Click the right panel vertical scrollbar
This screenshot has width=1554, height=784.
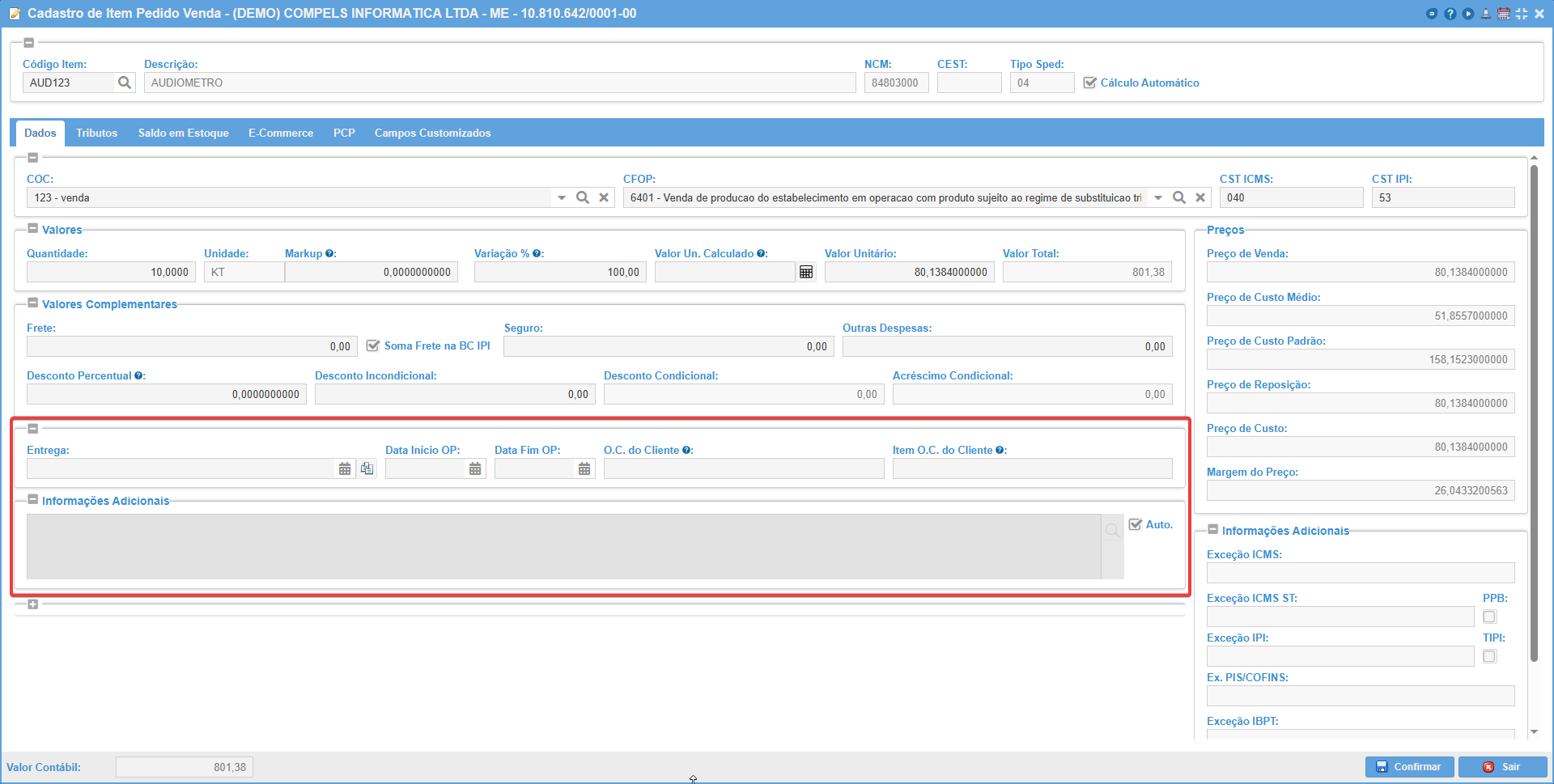[1534, 413]
